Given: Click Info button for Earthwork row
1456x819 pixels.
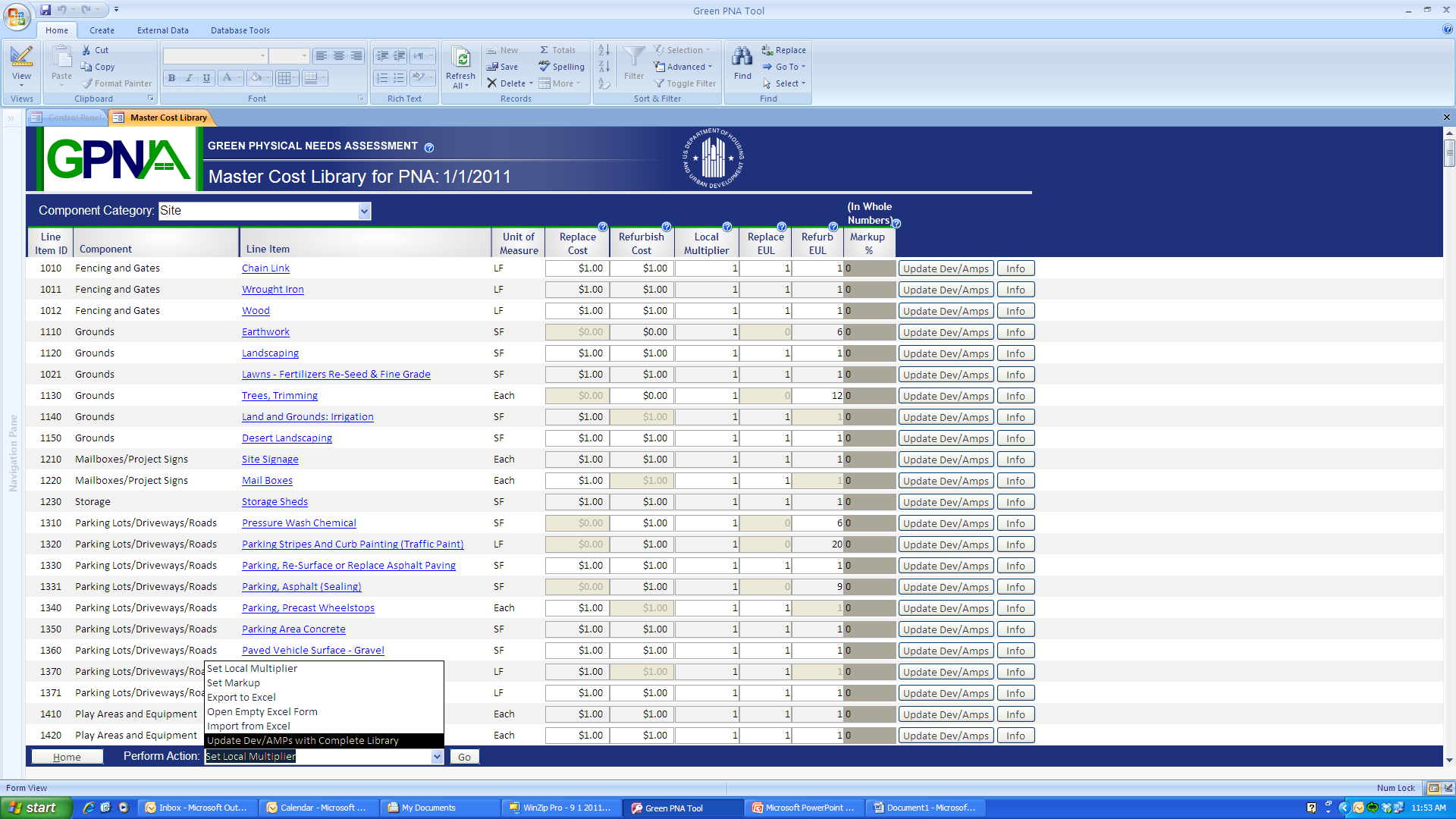Looking at the screenshot, I should pyautogui.click(x=1015, y=332).
